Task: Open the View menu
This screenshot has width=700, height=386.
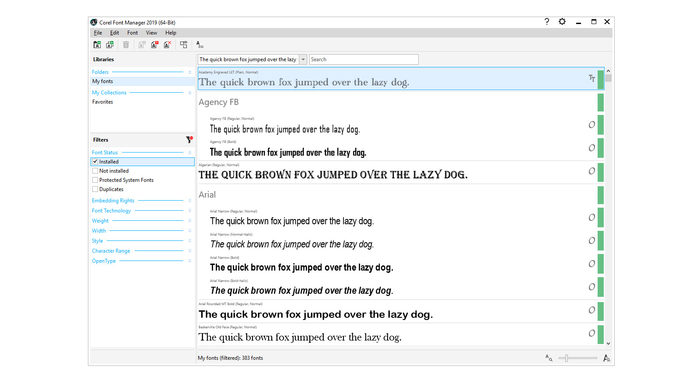Action: 151,33
